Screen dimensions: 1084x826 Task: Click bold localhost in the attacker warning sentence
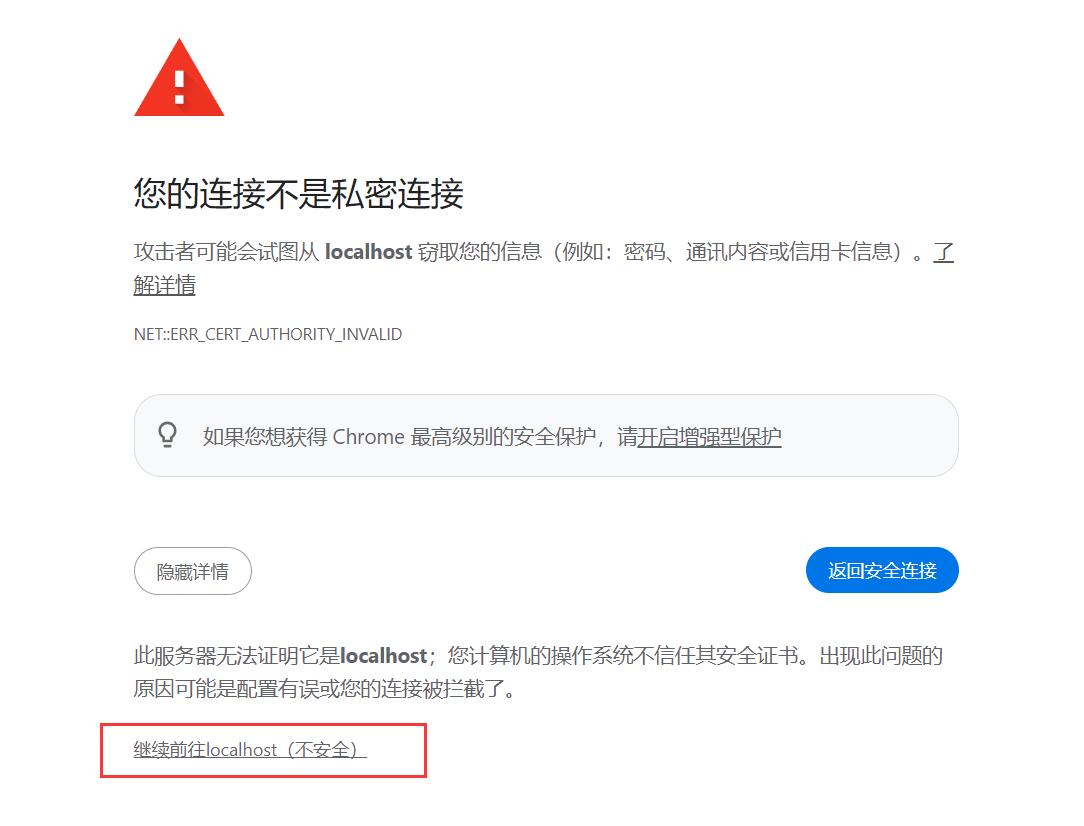(368, 252)
